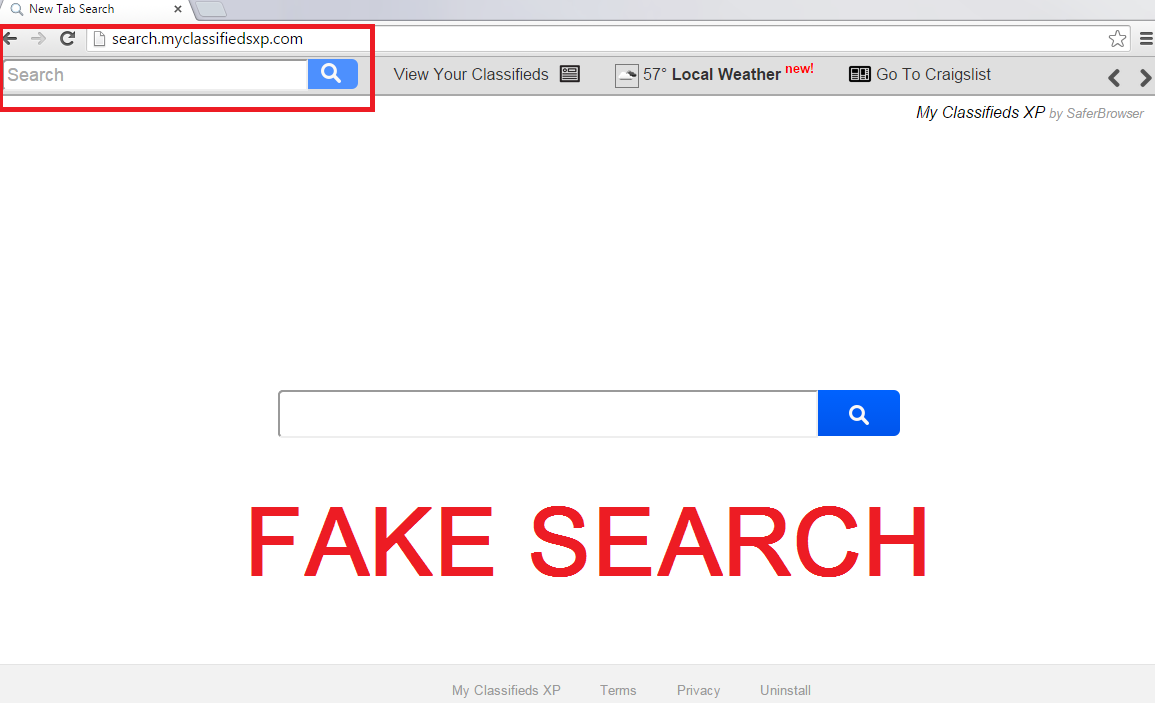Open View Your Classifieds link
1155x703 pixels.
coord(471,74)
